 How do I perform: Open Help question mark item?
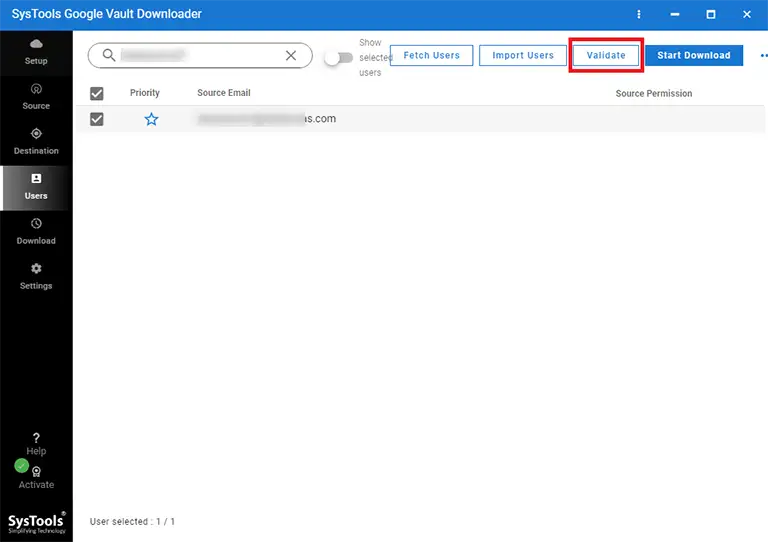(36, 444)
